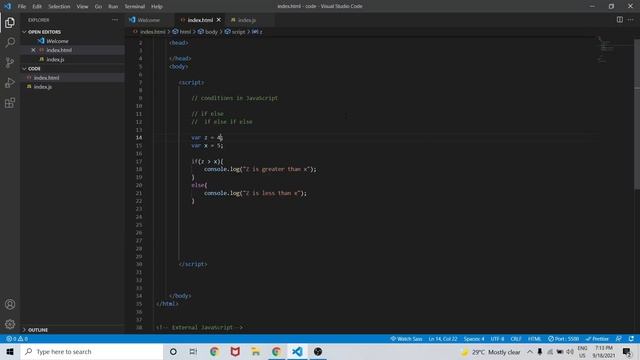640x360 pixels.
Task: Open the File menu
Action: point(22,7)
